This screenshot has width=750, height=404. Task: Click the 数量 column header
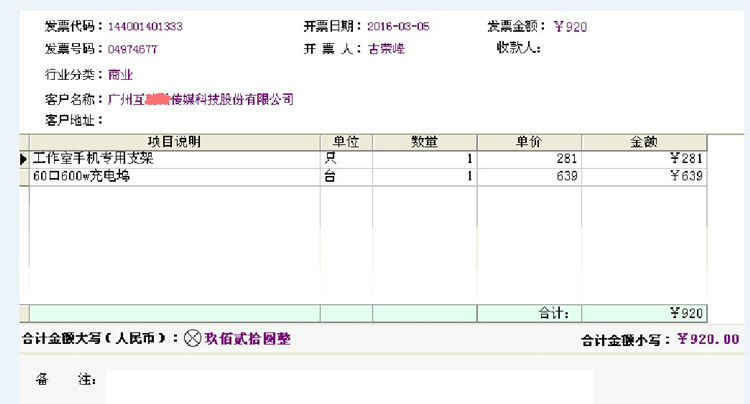click(424, 142)
